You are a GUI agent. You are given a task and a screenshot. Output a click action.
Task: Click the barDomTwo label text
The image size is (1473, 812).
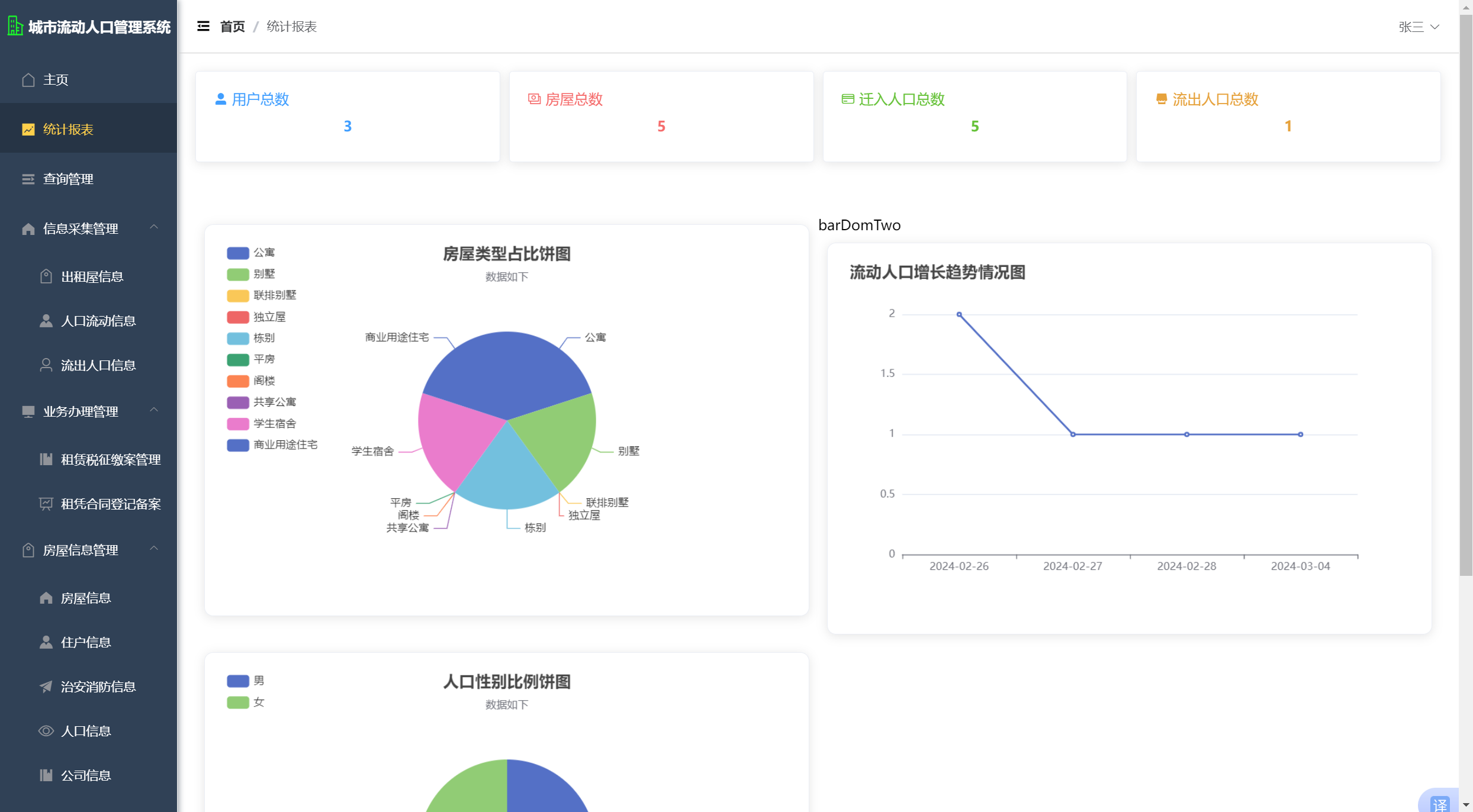(859, 225)
